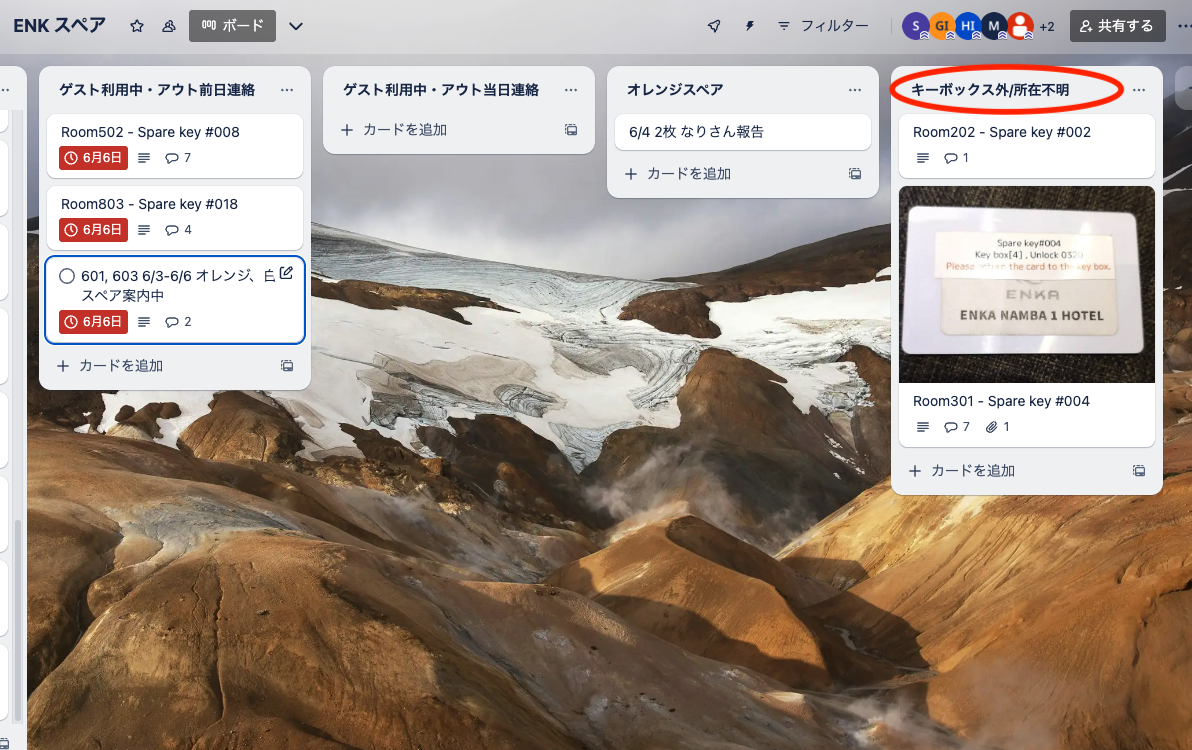Image resolution: width=1192 pixels, height=750 pixels.
Task: Open list actions menu for オレンジスペア
Action: coord(855,90)
